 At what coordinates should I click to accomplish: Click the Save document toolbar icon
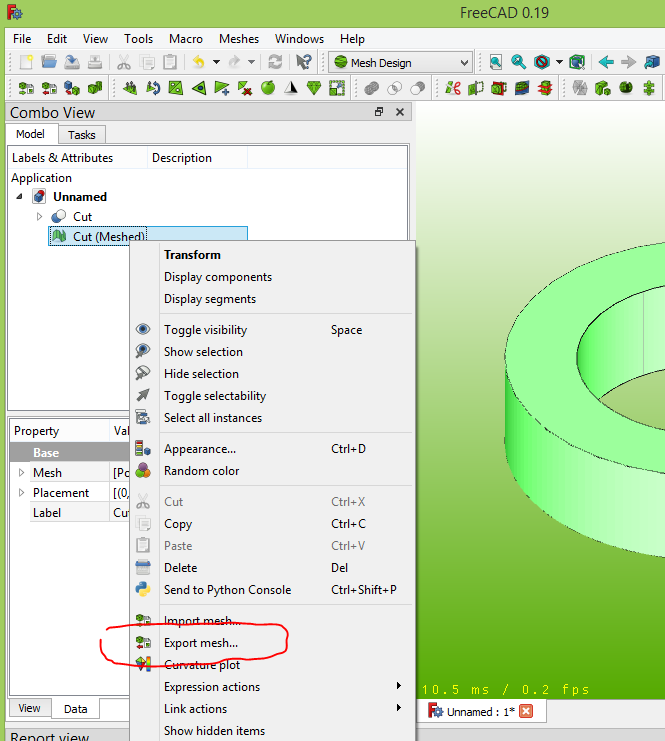click(72, 62)
